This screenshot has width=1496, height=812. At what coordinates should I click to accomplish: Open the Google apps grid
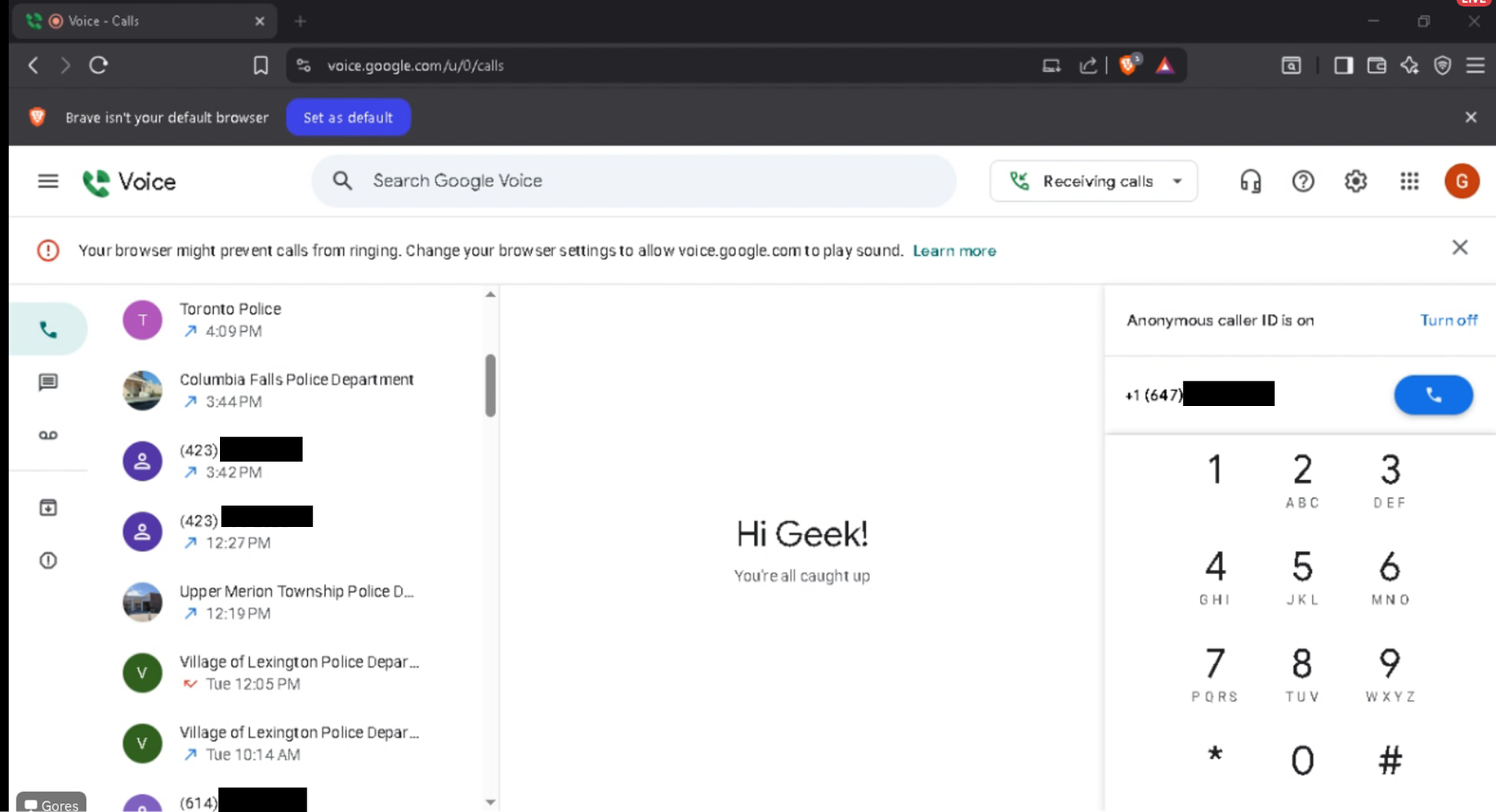click(x=1409, y=181)
